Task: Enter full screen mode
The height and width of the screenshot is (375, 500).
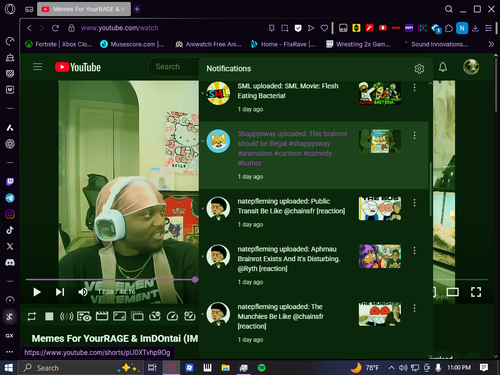Action: [476, 292]
